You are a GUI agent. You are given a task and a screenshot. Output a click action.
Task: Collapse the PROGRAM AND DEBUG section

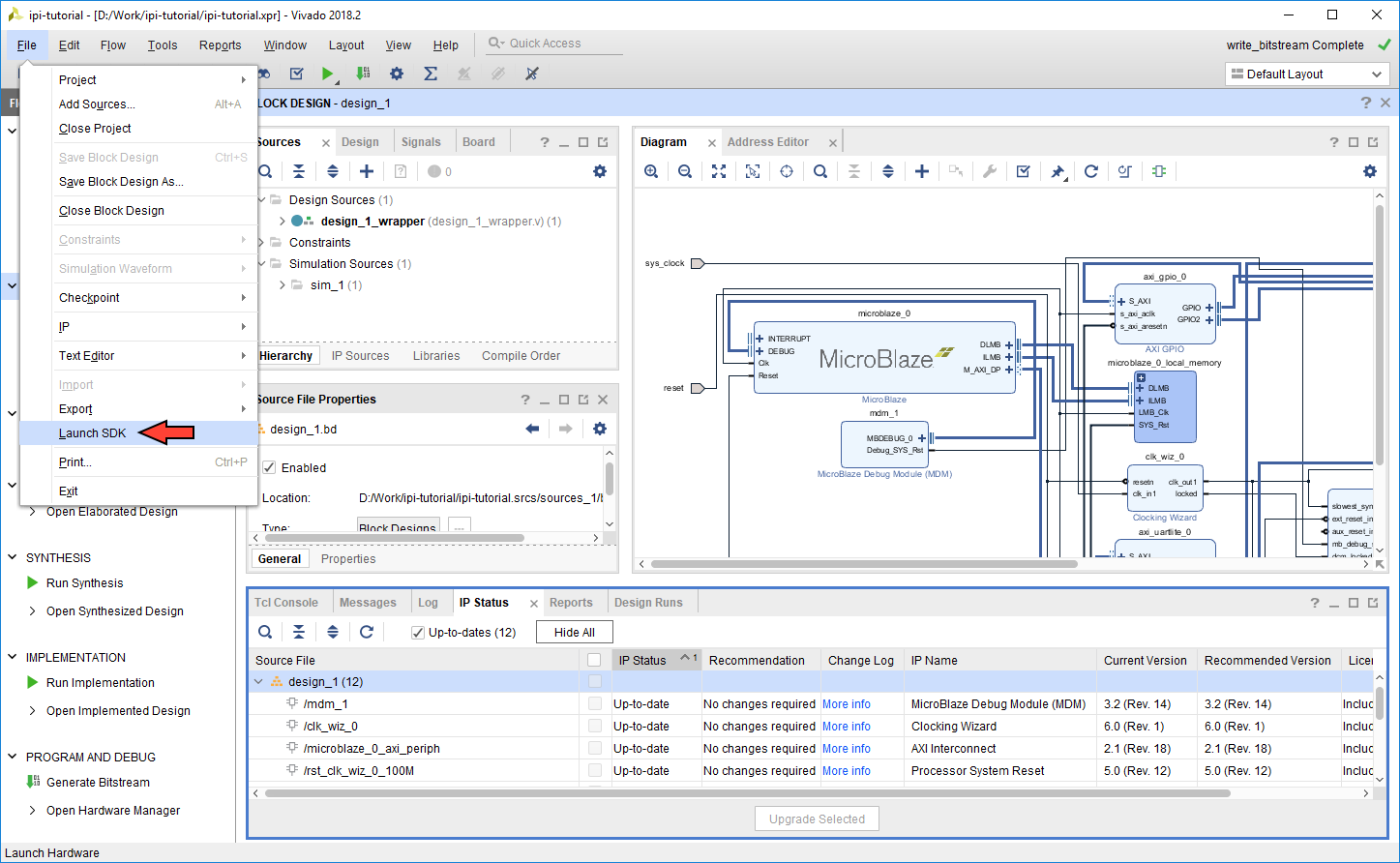tap(13, 757)
